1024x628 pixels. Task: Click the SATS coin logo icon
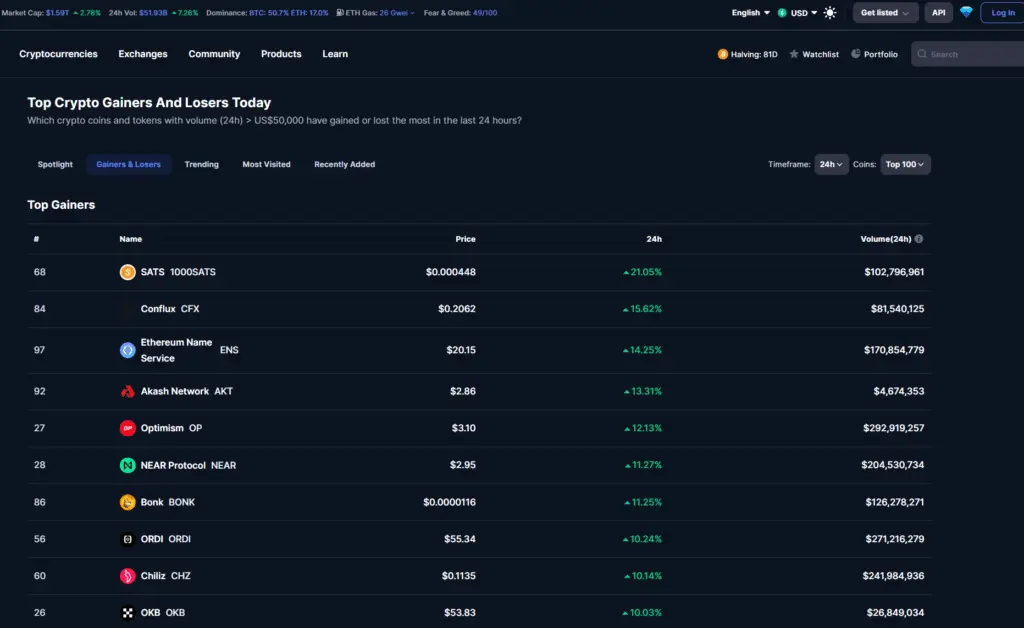127,272
